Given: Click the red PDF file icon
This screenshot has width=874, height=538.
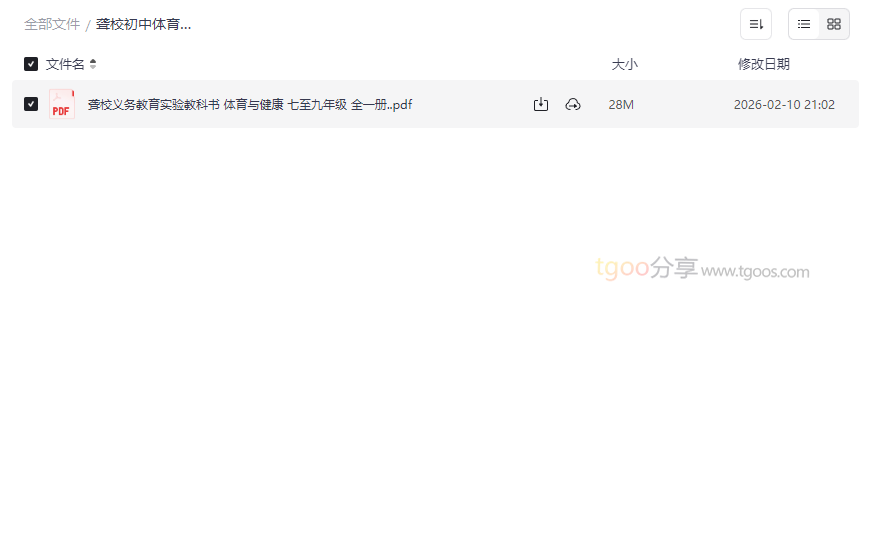Looking at the screenshot, I should [x=62, y=104].
